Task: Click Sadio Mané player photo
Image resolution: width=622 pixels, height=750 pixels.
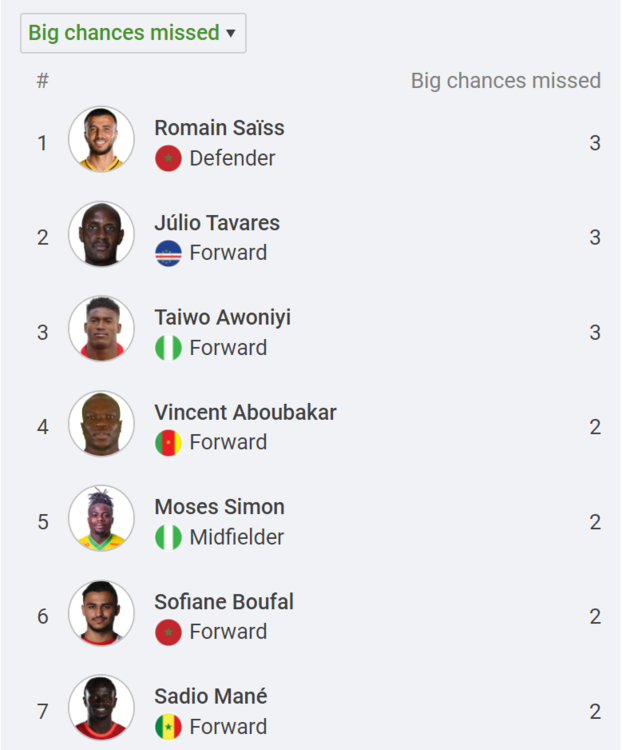Action: pyautogui.click(x=101, y=708)
